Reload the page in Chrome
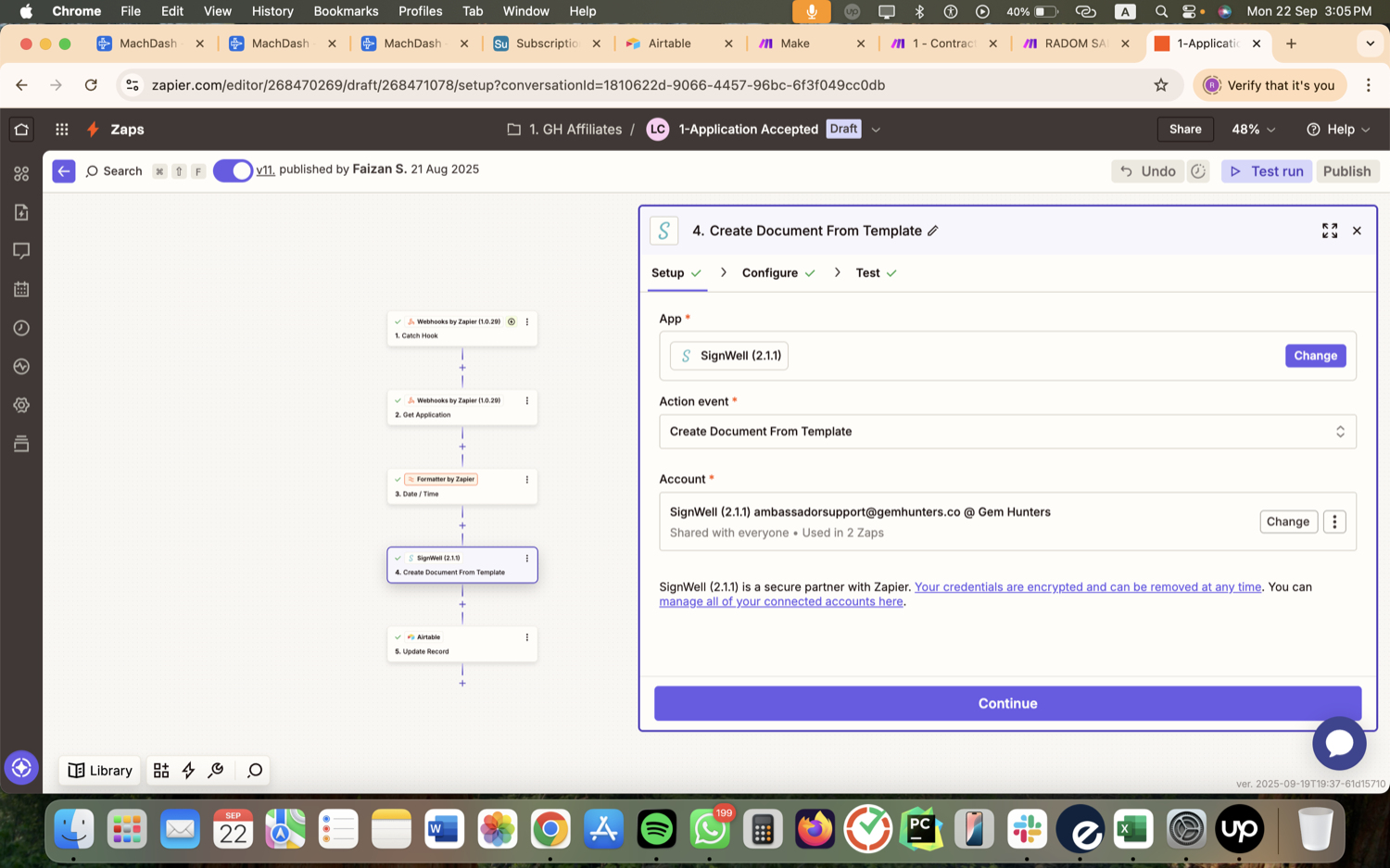Viewport: 1390px width, 868px height. click(91, 85)
